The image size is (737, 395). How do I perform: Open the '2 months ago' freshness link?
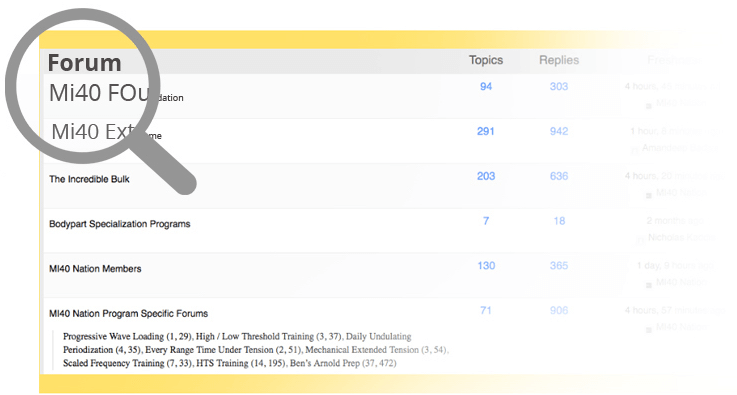[x=675, y=221]
